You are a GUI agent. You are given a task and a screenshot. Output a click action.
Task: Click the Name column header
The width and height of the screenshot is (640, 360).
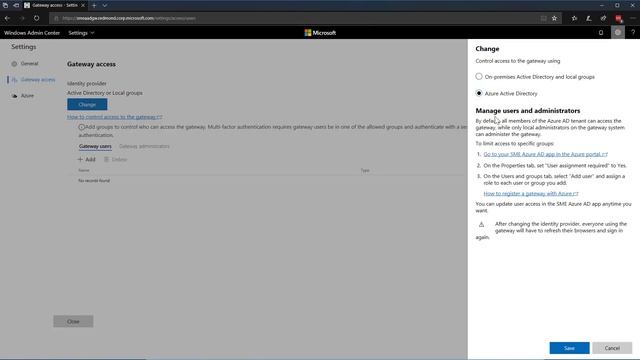tap(84, 170)
